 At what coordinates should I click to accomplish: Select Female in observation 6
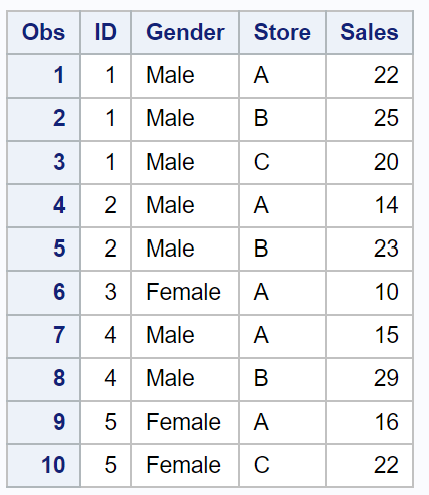pos(183,292)
